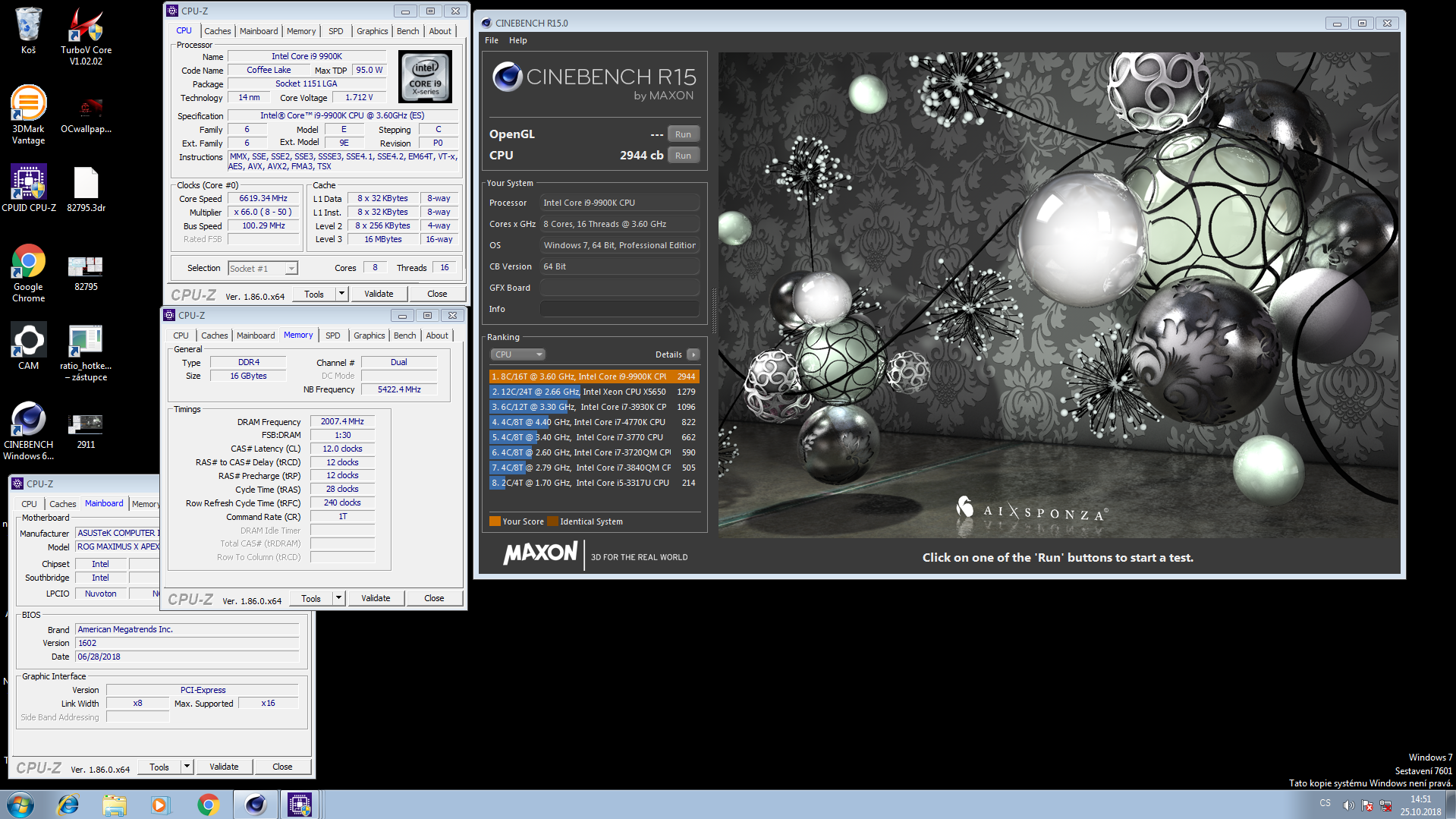Click Close in Memory CPU-Z window
The height and width of the screenshot is (819, 1456).
[434, 598]
